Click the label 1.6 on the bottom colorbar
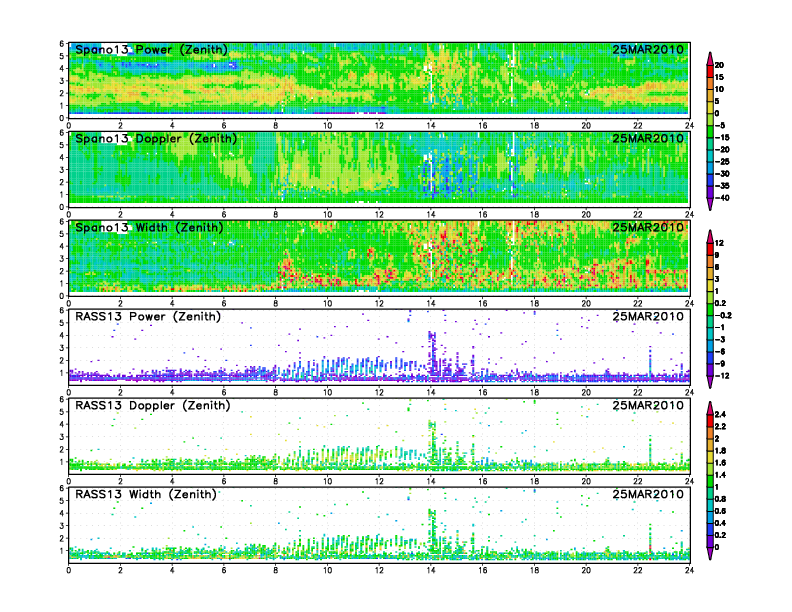The height and width of the screenshot is (612, 792). tap(720, 463)
